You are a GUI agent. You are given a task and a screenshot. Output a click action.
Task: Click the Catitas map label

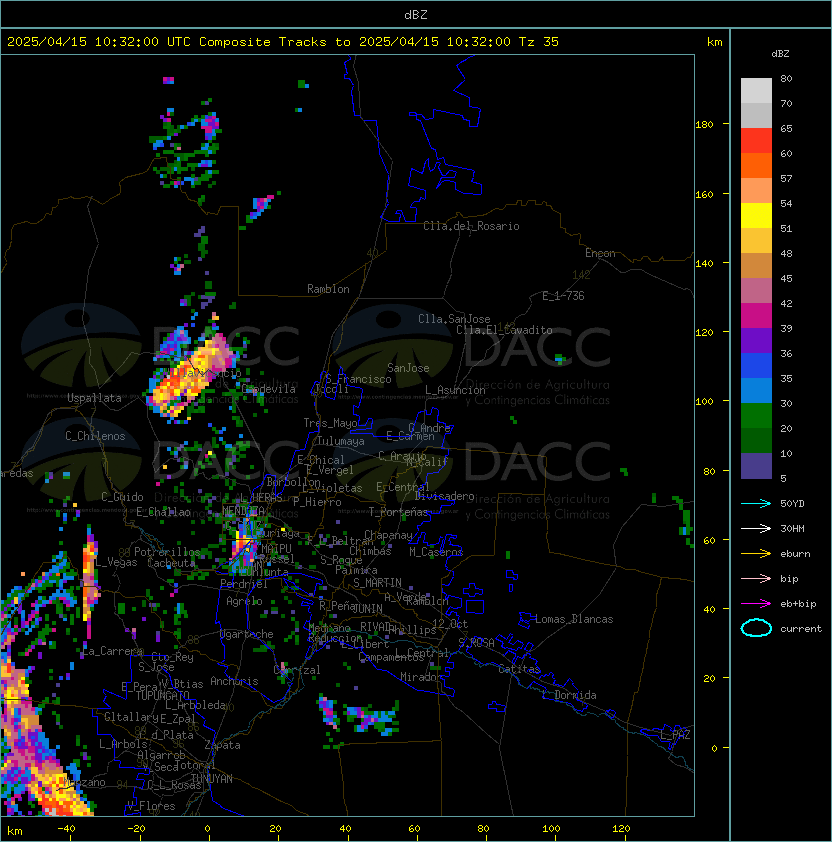[519, 669]
